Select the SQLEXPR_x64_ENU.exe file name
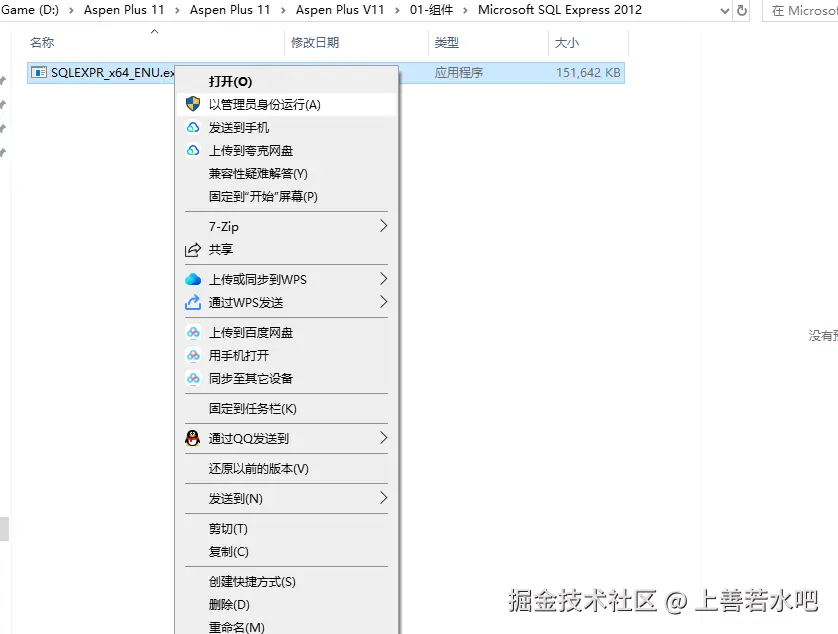The width and height of the screenshot is (838, 634). pyautogui.click(x=113, y=72)
